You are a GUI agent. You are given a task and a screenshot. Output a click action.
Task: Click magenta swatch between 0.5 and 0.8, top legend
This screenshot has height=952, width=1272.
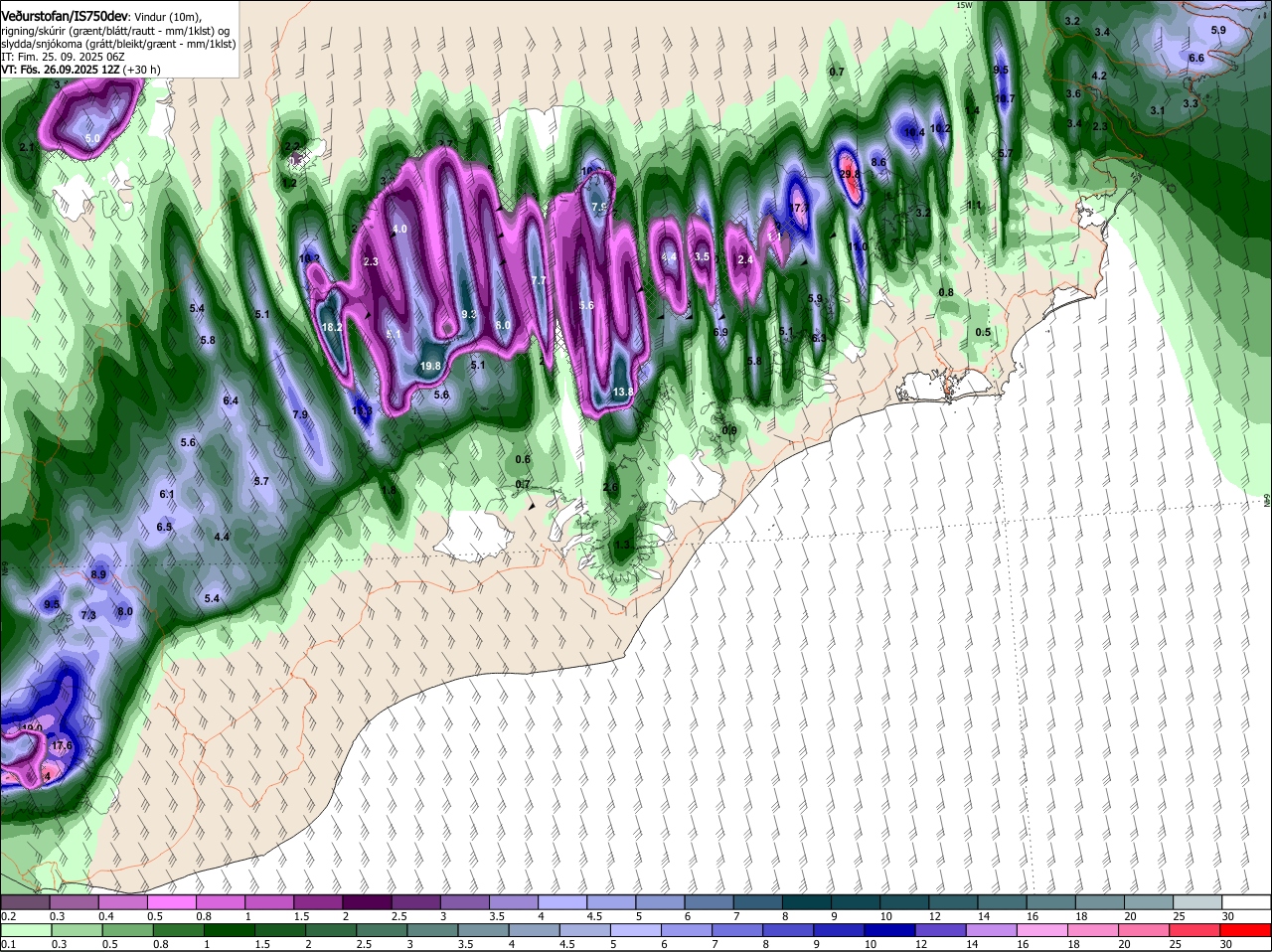(x=171, y=902)
